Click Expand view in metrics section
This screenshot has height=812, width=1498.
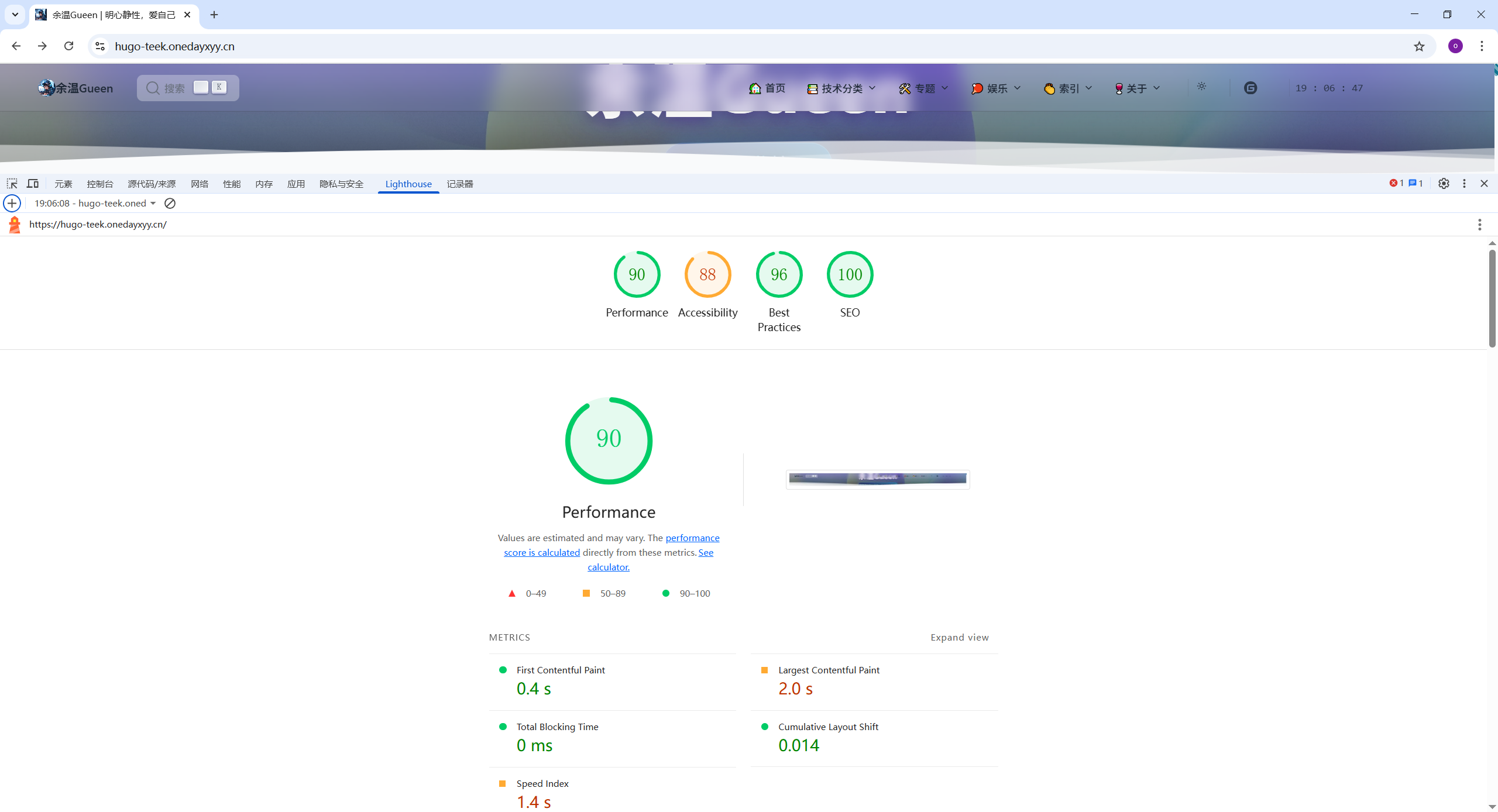click(x=959, y=637)
